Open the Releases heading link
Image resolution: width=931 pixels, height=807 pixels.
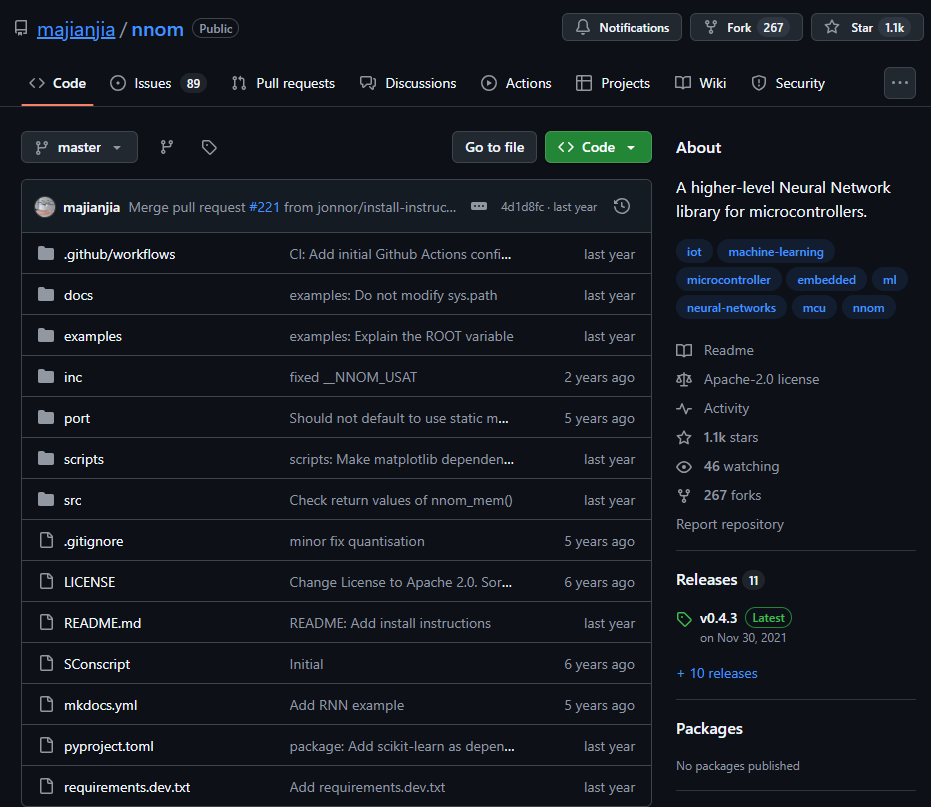tap(707, 580)
